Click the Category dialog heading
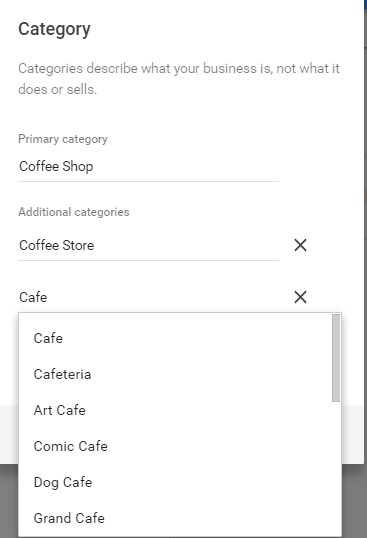The image size is (367, 538). tap(54, 30)
